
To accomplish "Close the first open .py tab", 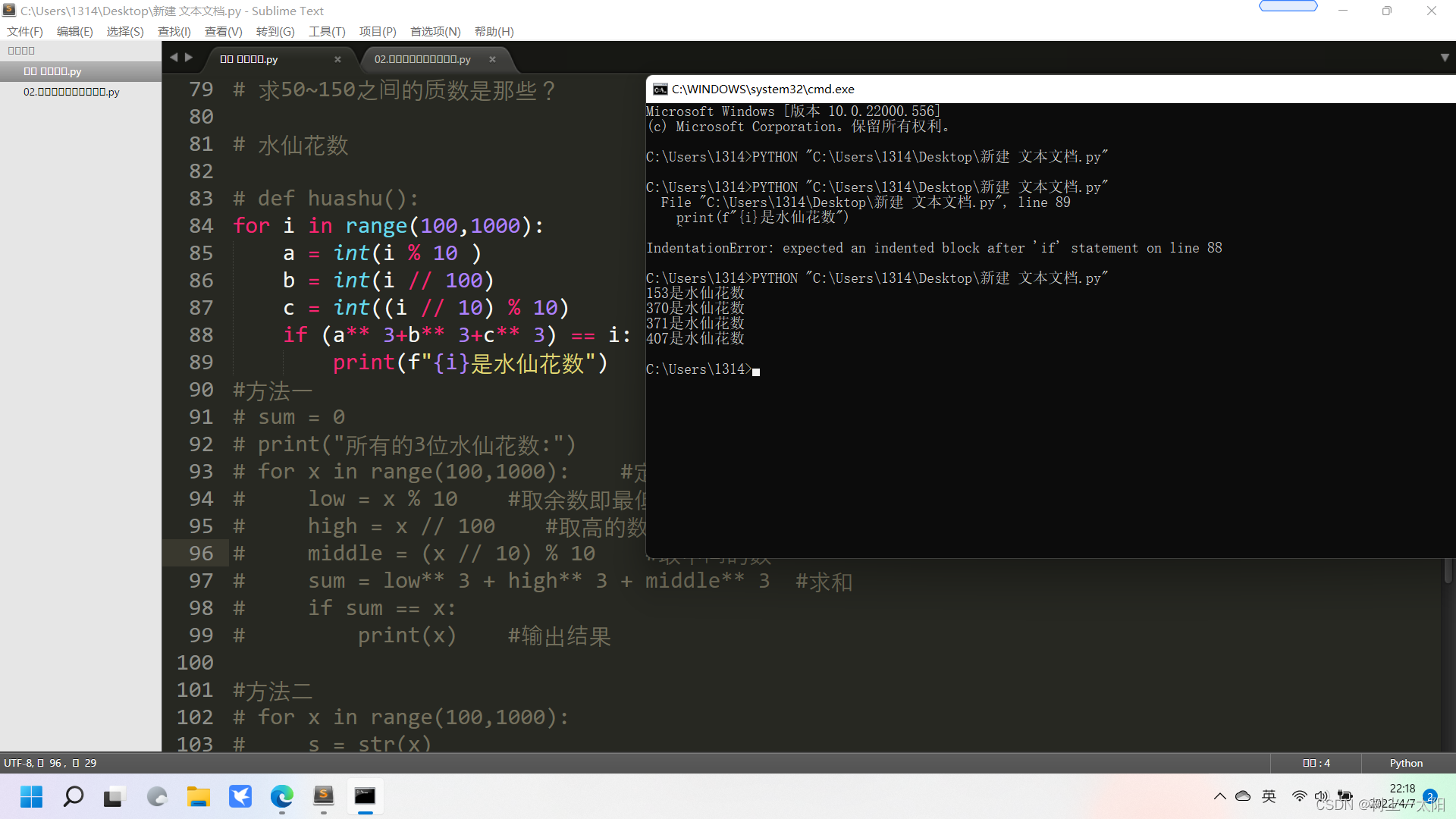I will (x=337, y=59).
